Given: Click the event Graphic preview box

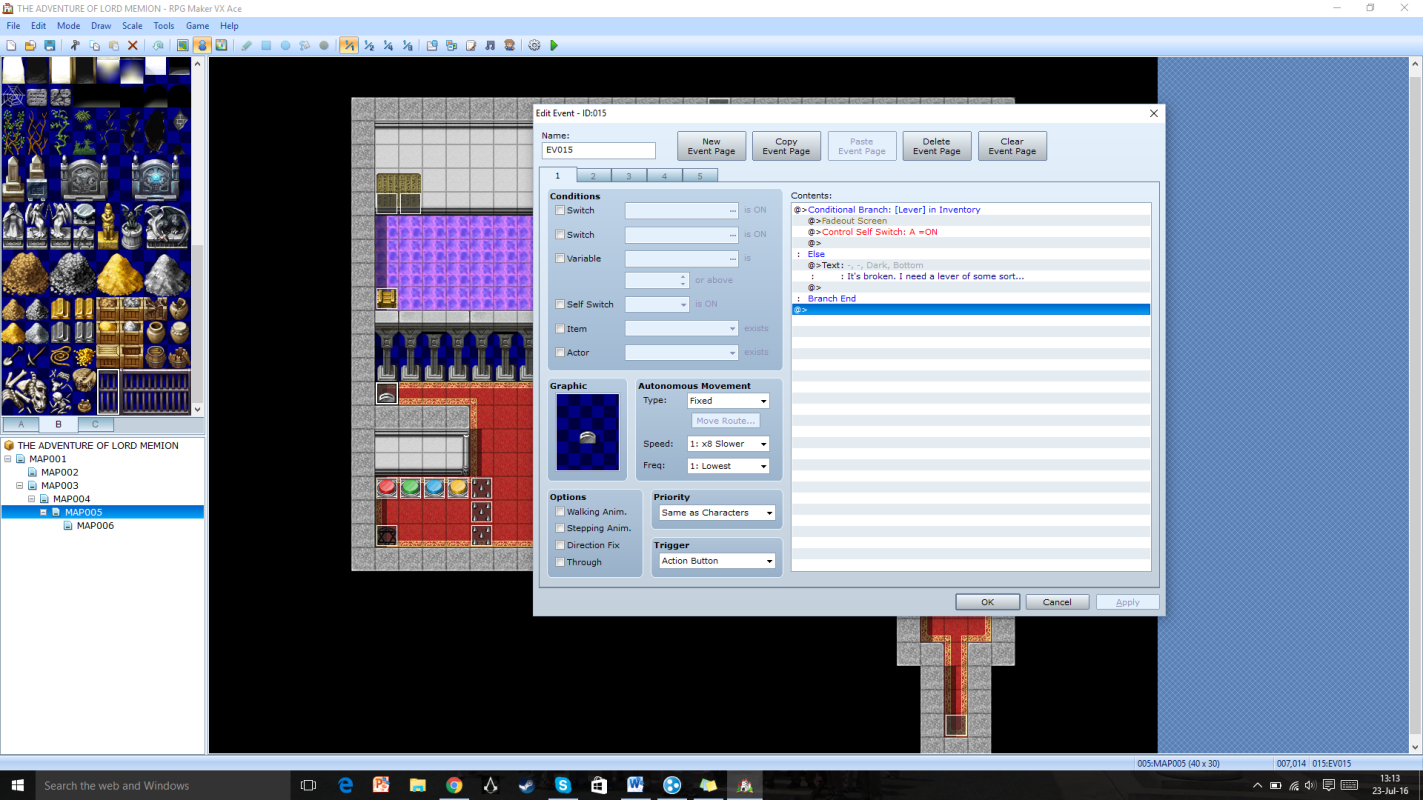Looking at the screenshot, I should coord(587,433).
